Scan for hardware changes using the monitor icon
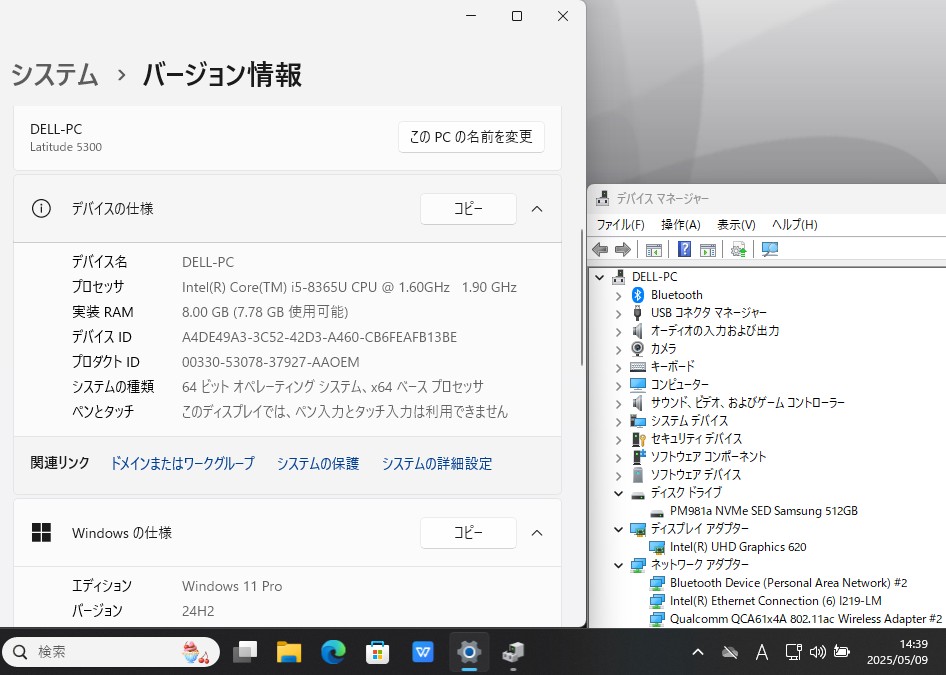The height and width of the screenshot is (675, 946). point(770,249)
